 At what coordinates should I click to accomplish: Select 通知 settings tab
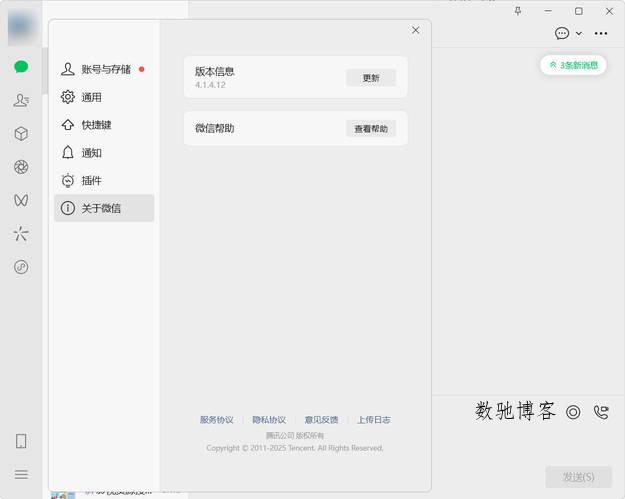(104, 153)
